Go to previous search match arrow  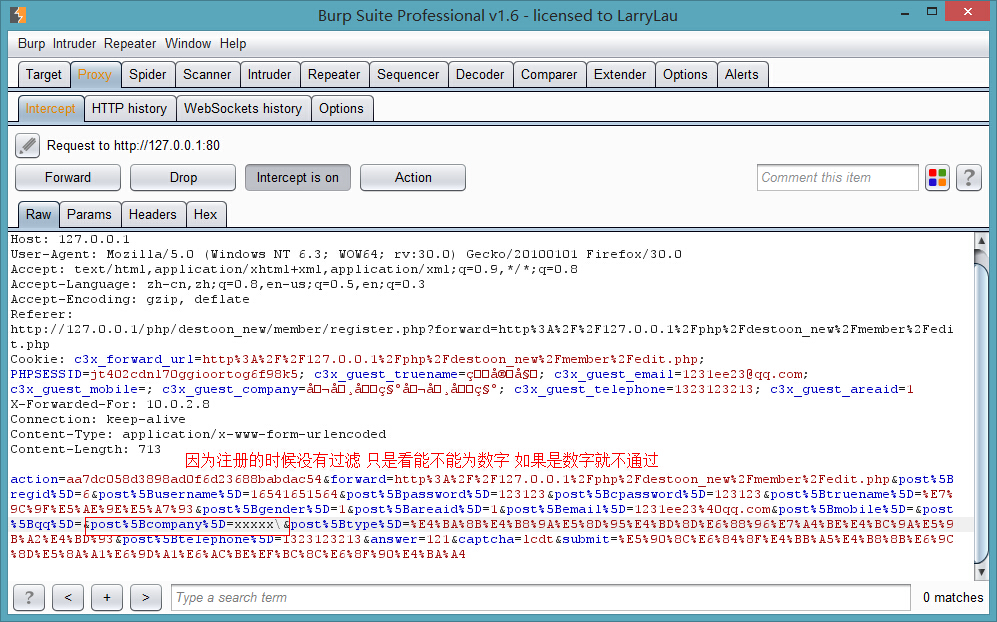[x=68, y=597]
